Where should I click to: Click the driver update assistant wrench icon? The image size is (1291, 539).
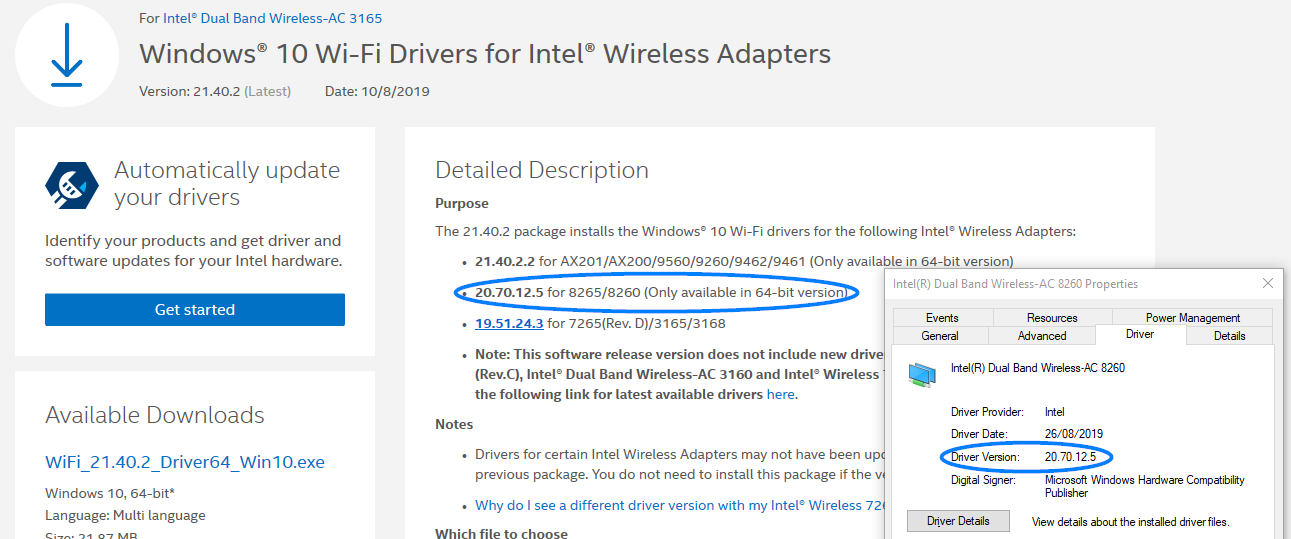coord(73,183)
